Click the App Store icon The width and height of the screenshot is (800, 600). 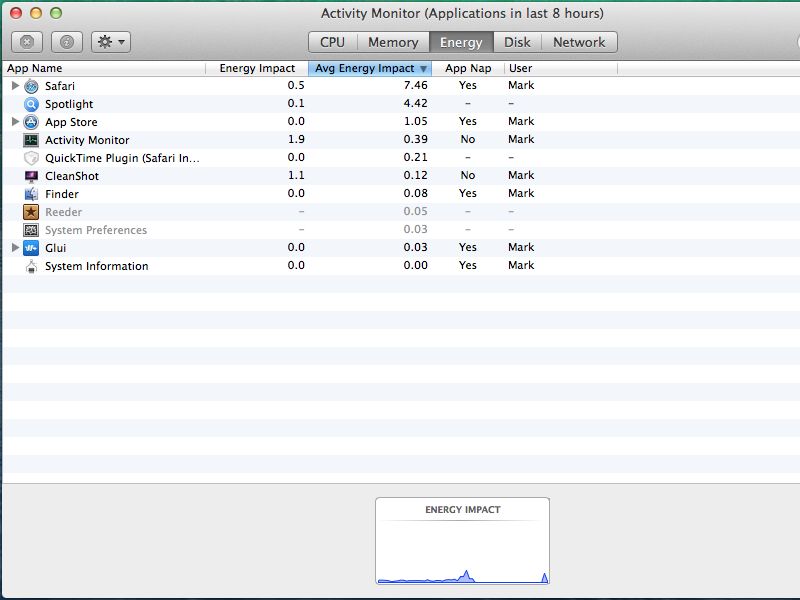pyautogui.click(x=31, y=122)
